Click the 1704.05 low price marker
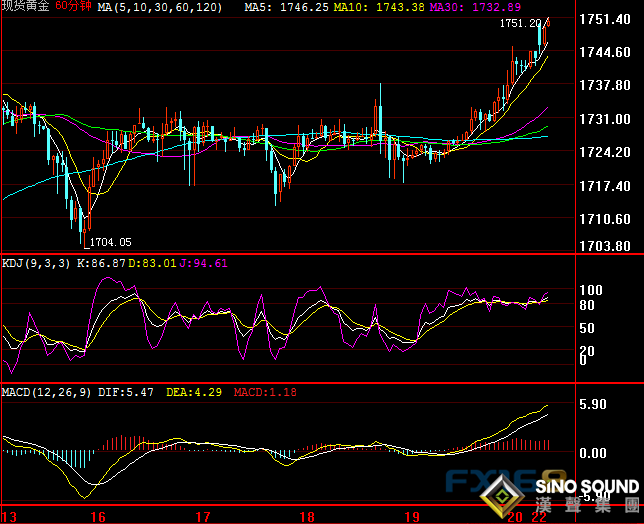The width and height of the screenshot is (644, 524). click(110, 242)
